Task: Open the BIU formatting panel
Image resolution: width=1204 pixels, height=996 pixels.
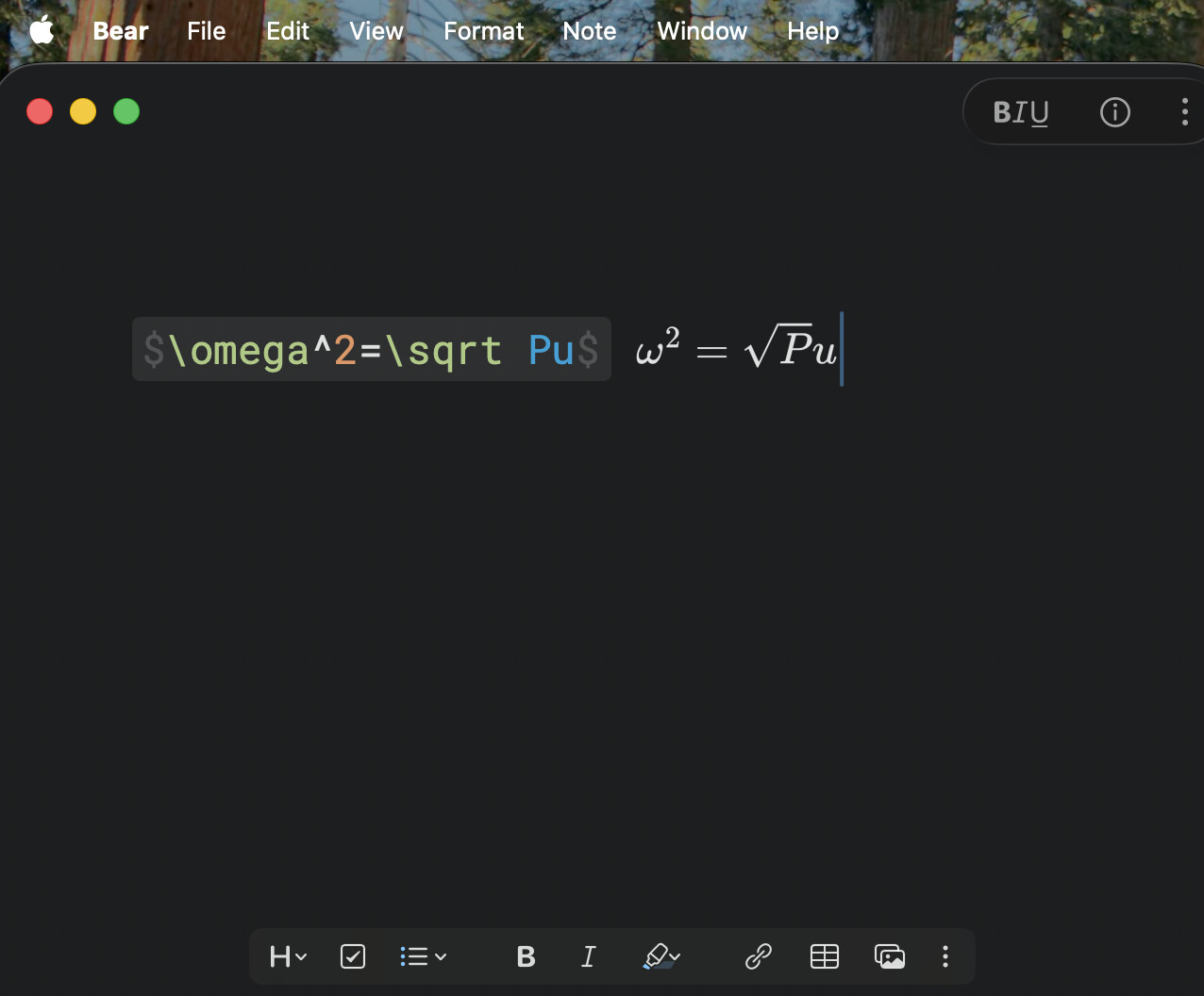Action: [1021, 113]
